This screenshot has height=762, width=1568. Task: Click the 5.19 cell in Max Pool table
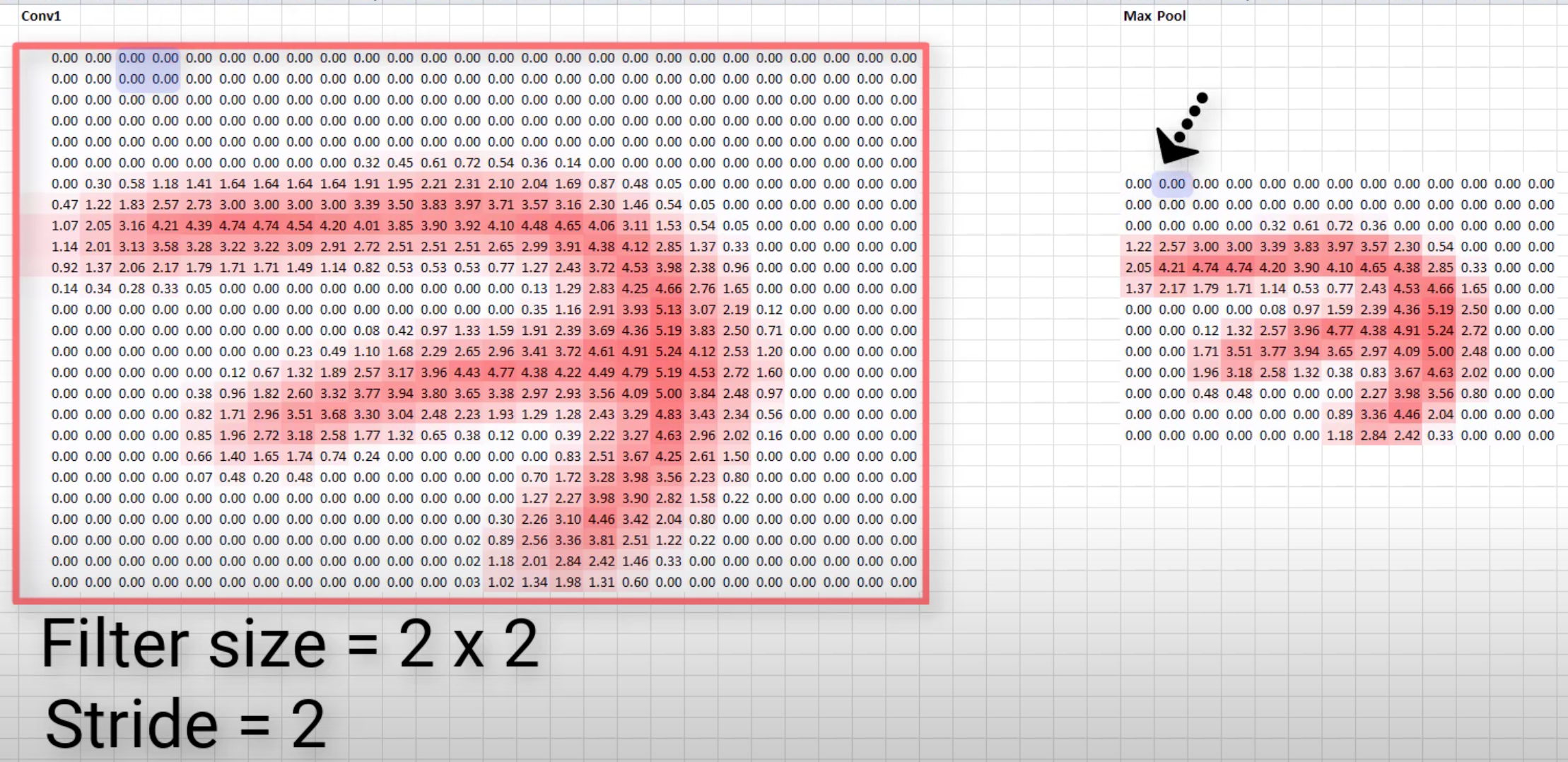point(1440,310)
